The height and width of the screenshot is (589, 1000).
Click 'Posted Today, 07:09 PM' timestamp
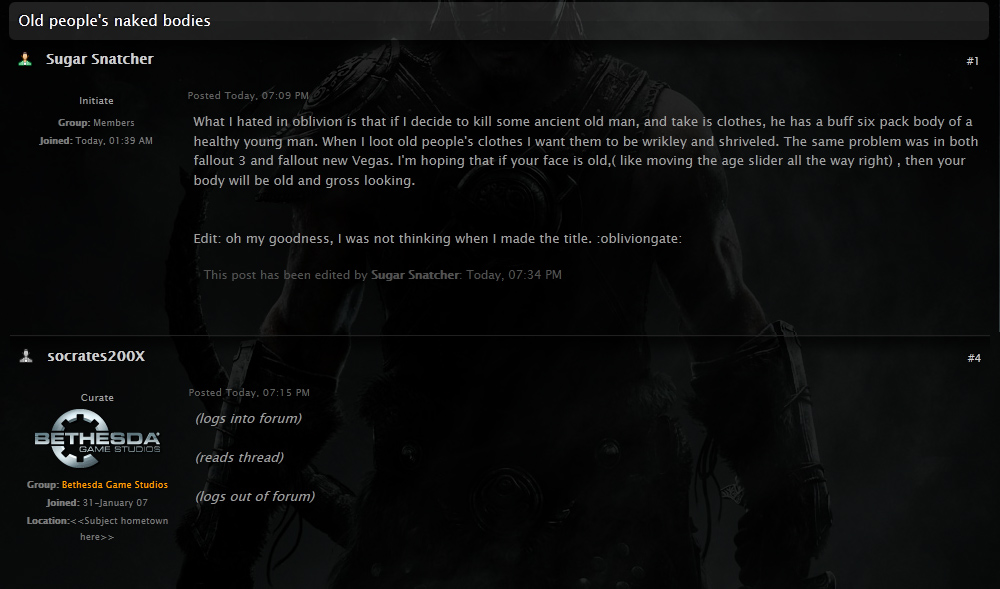click(248, 96)
